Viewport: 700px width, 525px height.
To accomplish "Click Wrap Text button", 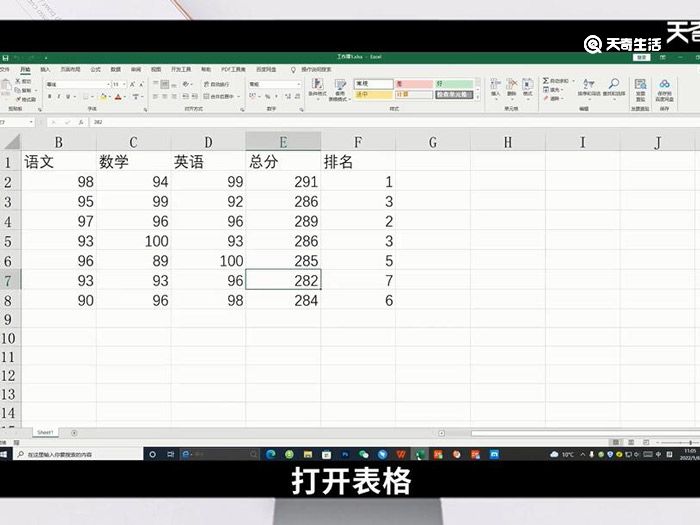I will (217, 84).
